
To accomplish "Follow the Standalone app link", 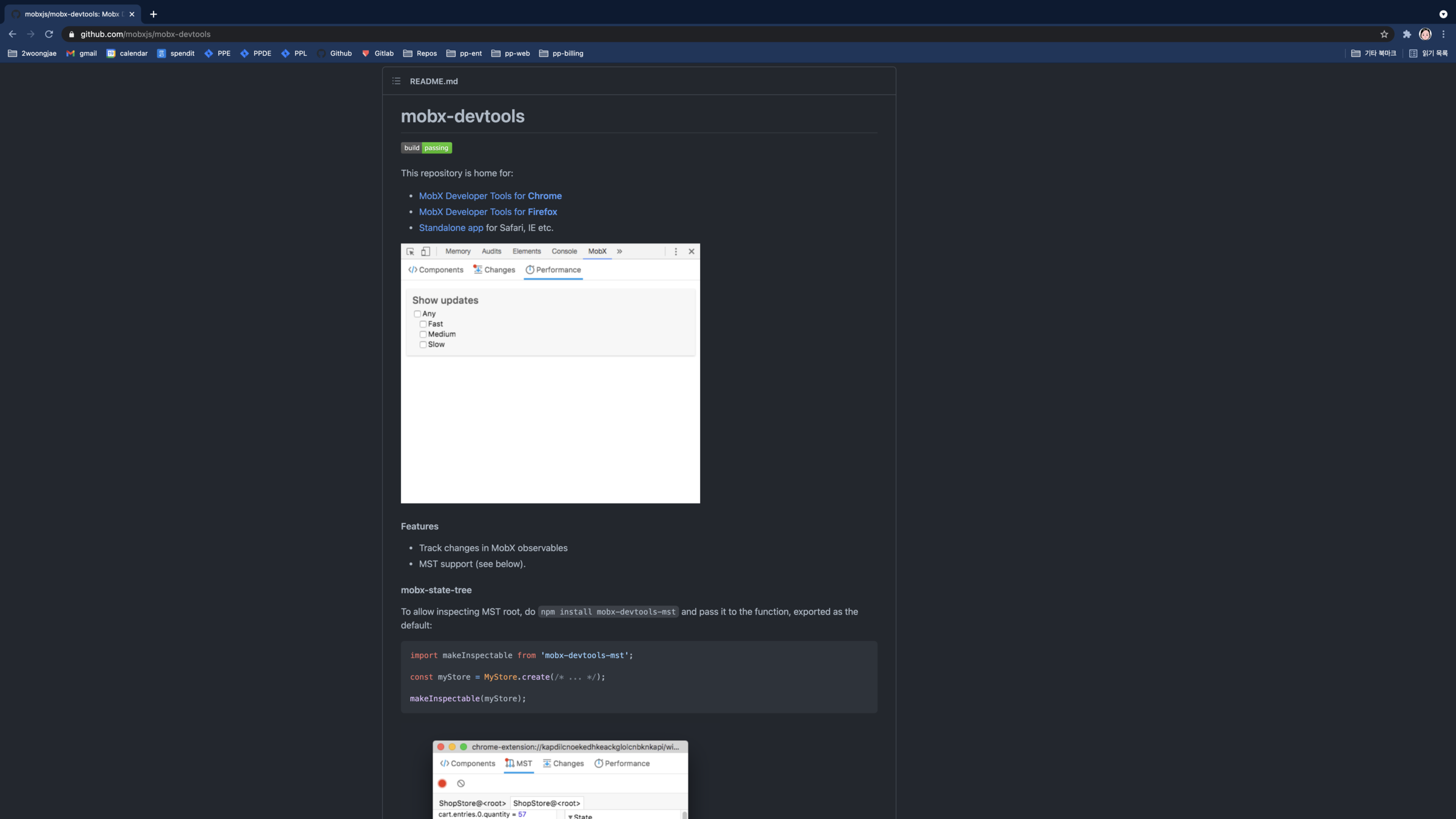I will [451, 227].
